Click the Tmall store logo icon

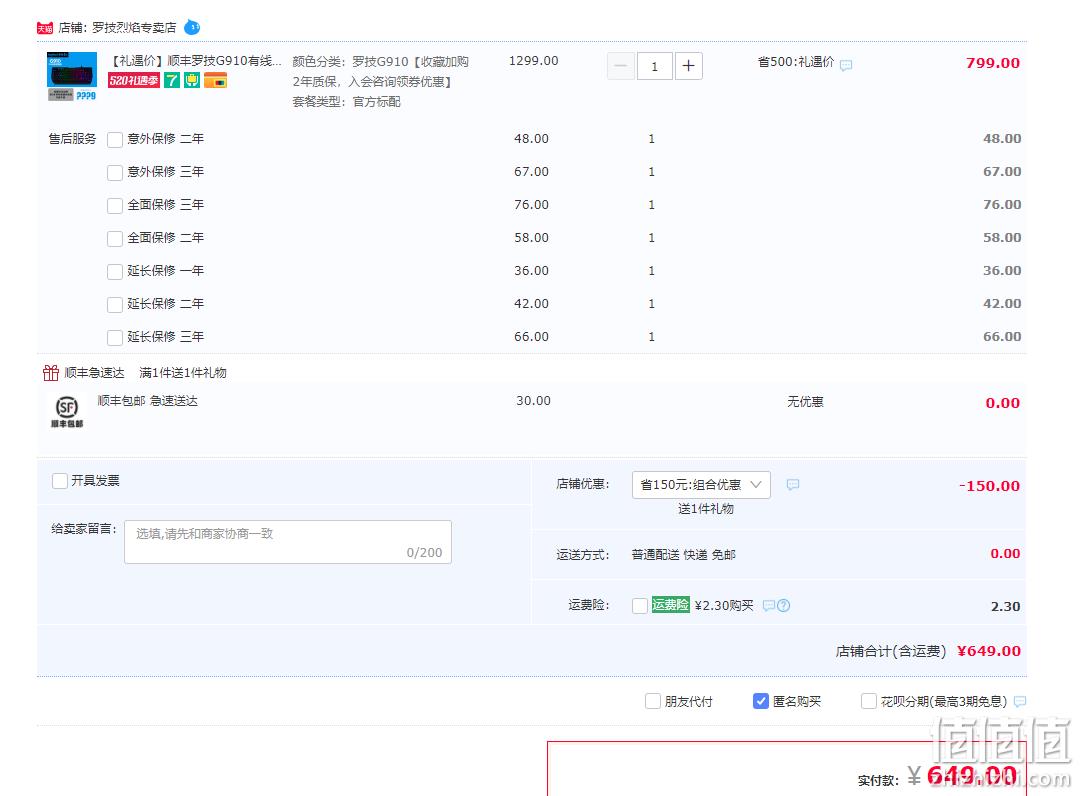pyautogui.click(x=45, y=28)
